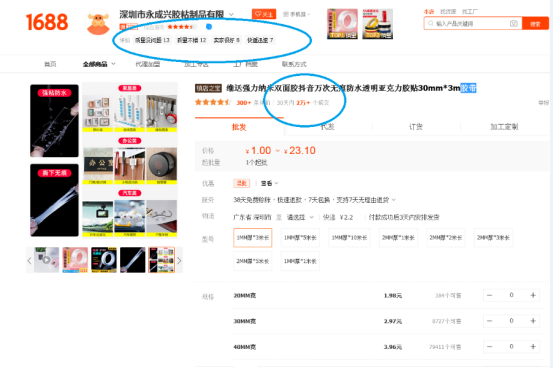This screenshot has width=553, height=368.
Task: Click the 领券 coupon badge
Action: point(242,183)
